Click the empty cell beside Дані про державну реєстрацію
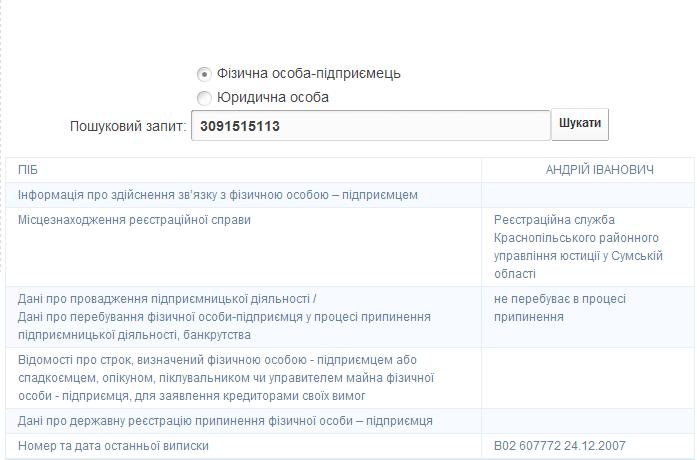Viewport: 697px width, 460px height. 587,421
